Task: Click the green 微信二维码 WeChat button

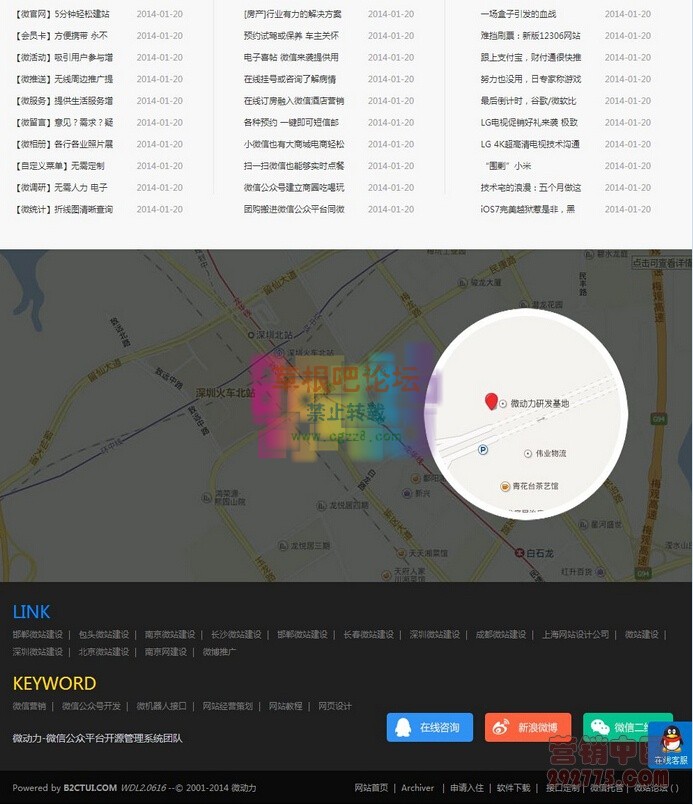Action: [627, 727]
